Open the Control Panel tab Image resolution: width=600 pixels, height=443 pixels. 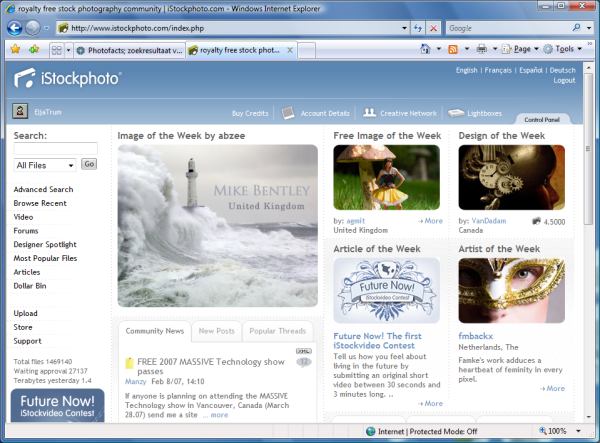click(x=542, y=119)
